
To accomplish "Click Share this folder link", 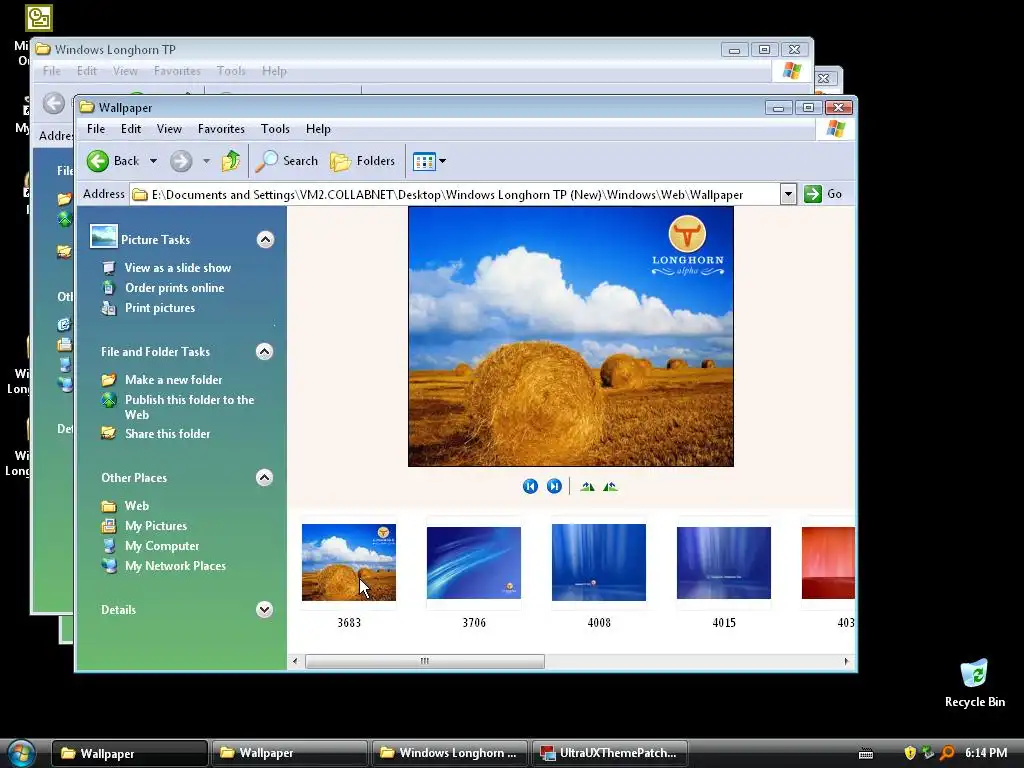I will click(x=168, y=434).
